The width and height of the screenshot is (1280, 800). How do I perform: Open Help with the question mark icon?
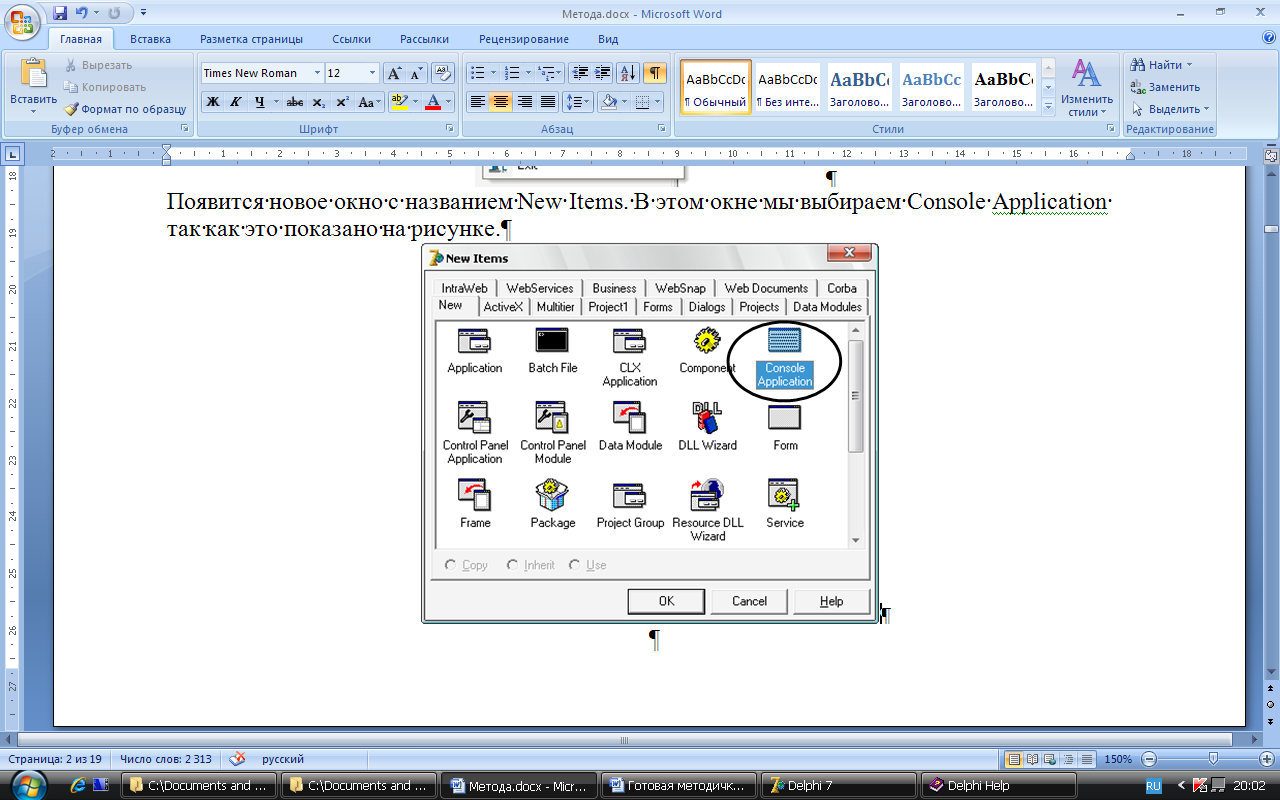[x=1268, y=39]
